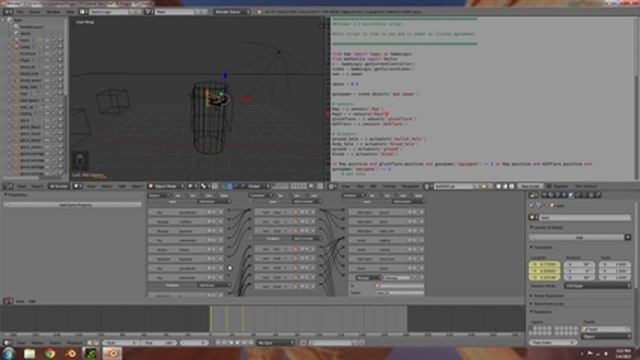Image resolution: width=640 pixels, height=360 pixels.
Task: Open the Add Sensor dropdown
Action: tap(213, 202)
